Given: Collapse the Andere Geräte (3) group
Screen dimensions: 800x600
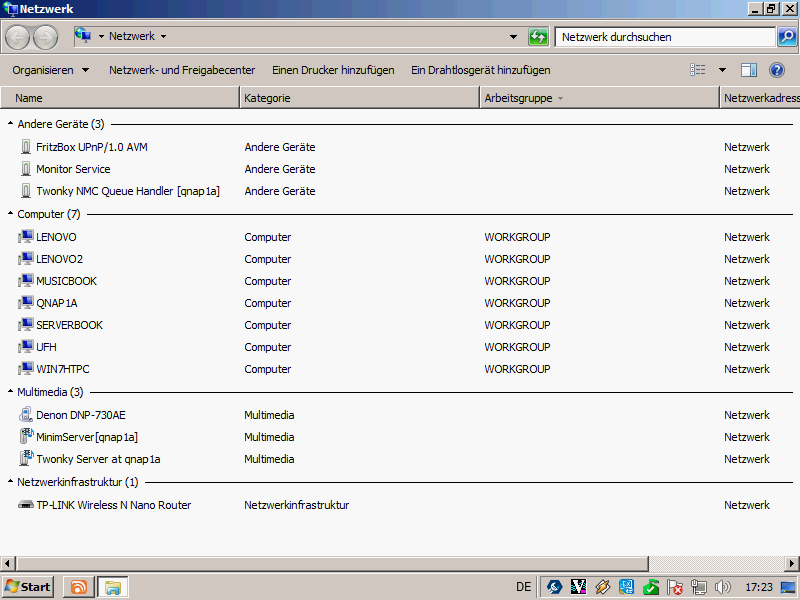Looking at the screenshot, I should [x=10, y=124].
